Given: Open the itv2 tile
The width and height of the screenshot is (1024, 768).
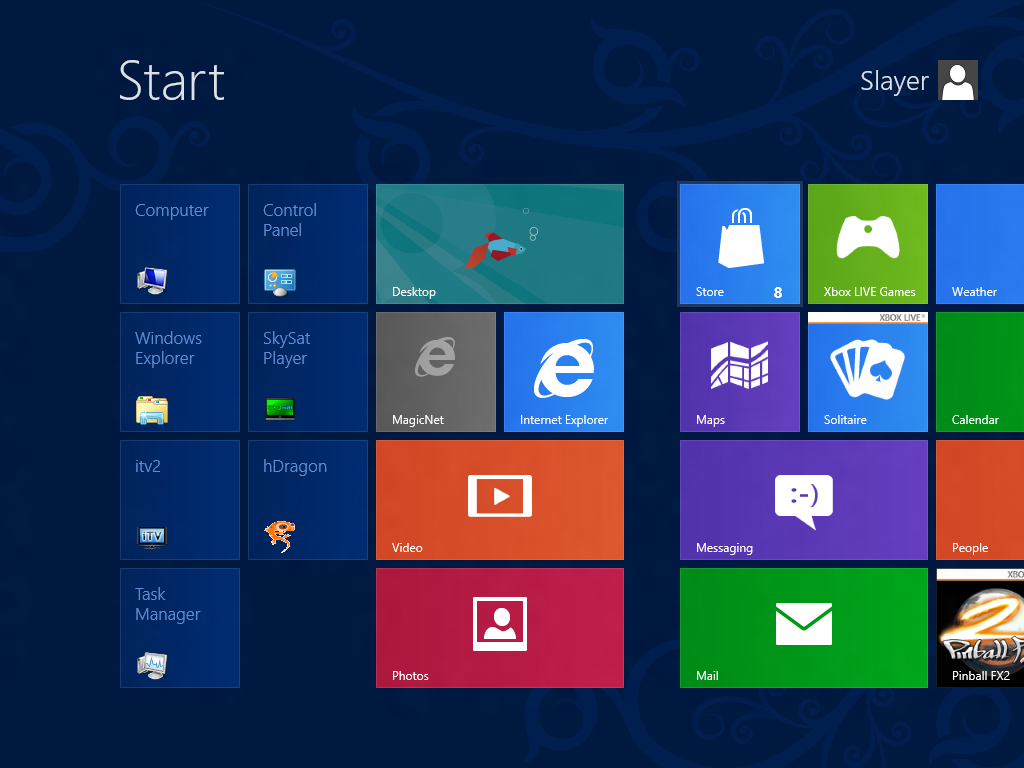Looking at the screenshot, I should (180, 500).
